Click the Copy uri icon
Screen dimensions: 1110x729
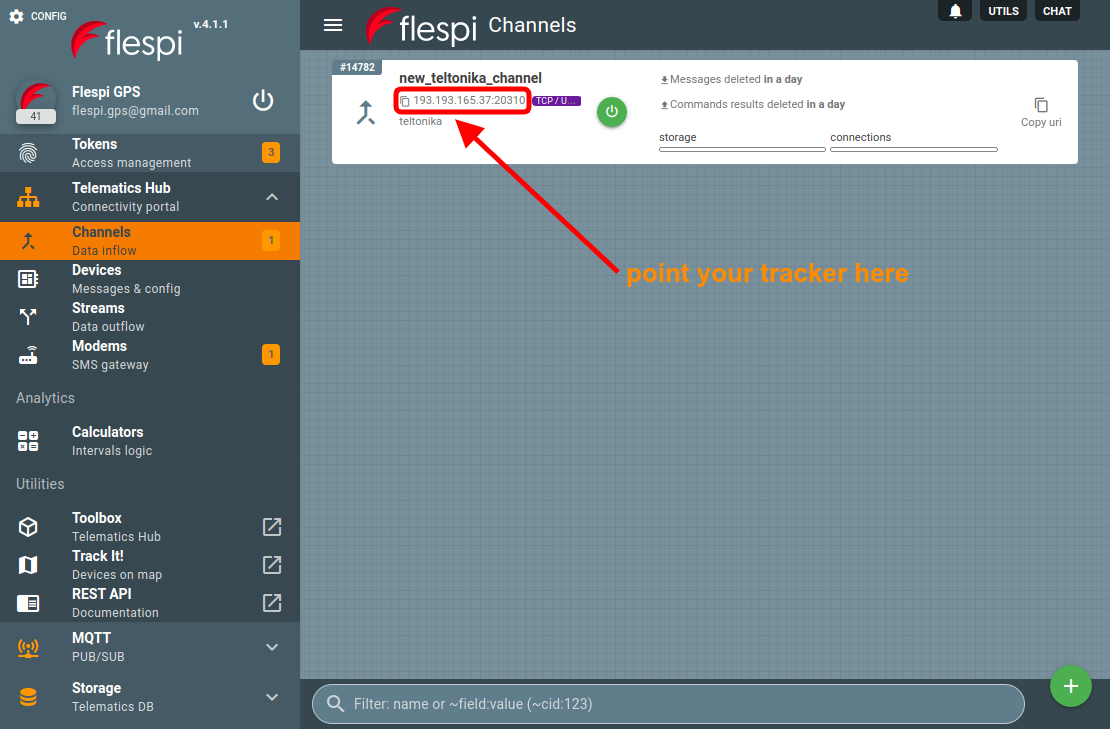[x=1041, y=105]
